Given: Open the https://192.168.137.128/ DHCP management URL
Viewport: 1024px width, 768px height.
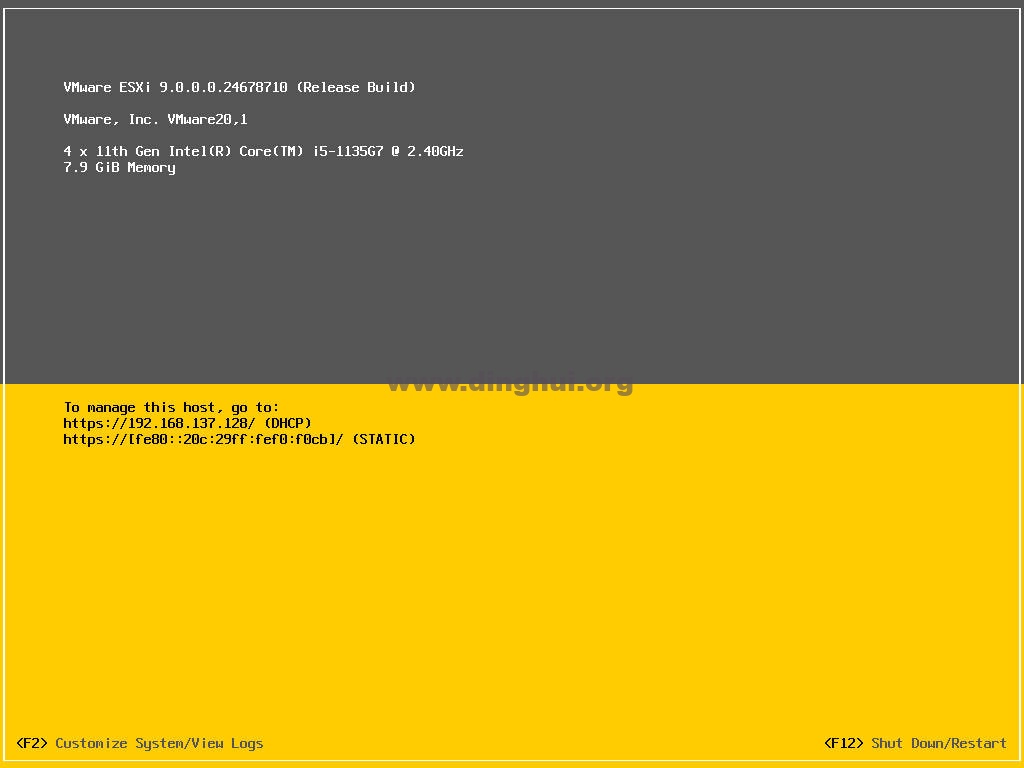Looking at the screenshot, I should click(x=187, y=423).
